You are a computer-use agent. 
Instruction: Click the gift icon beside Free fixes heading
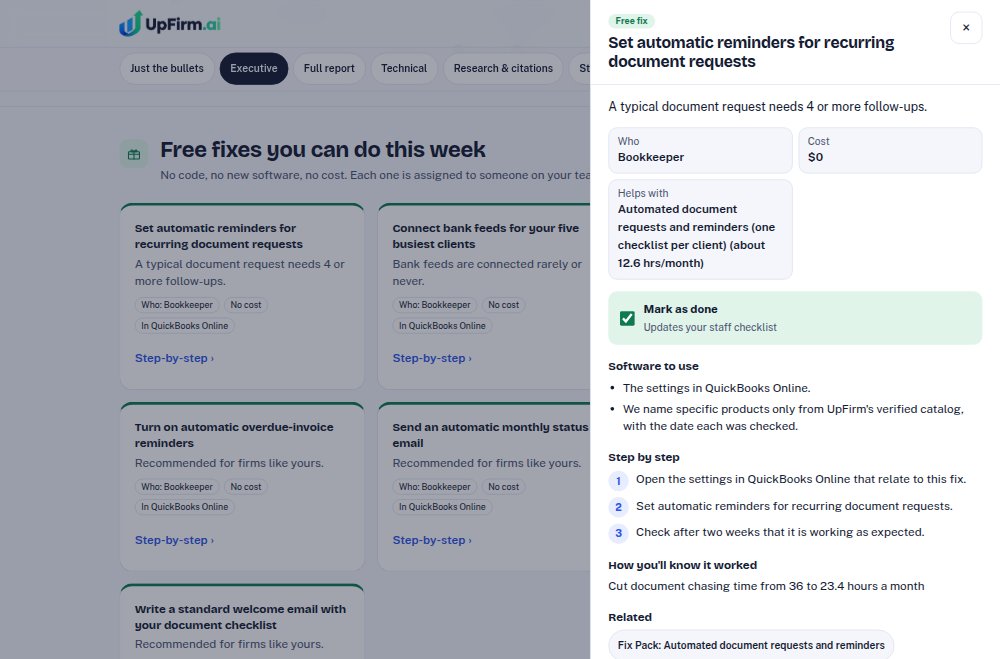[134, 154]
